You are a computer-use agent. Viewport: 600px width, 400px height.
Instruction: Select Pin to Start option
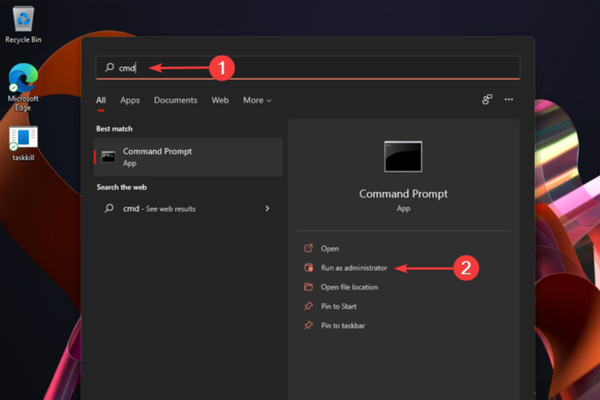click(338, 306)
